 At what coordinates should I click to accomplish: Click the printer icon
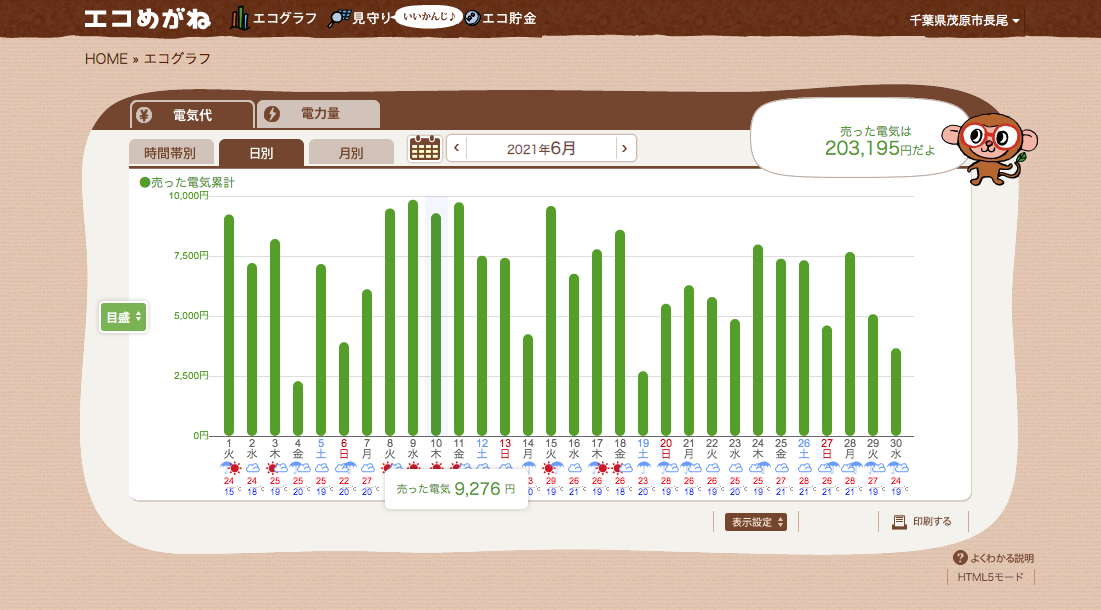coord(899,522)
